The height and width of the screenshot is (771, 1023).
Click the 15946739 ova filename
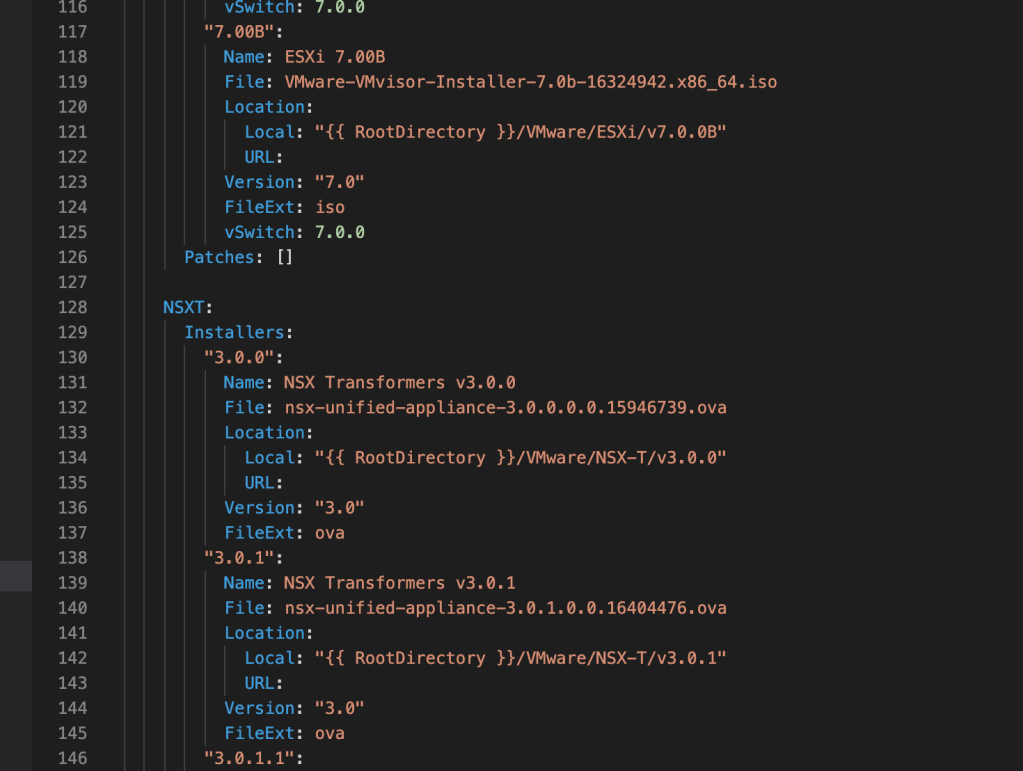pyautogui.click(x=505, y=407)
